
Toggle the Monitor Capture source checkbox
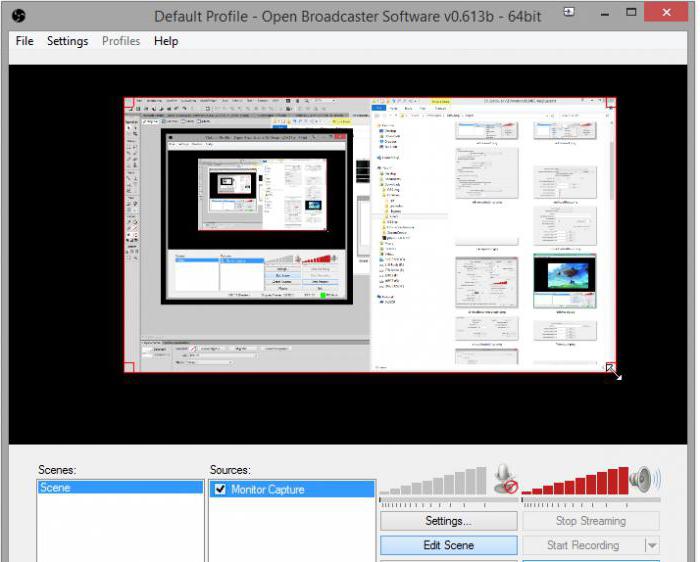click(220, 489)
